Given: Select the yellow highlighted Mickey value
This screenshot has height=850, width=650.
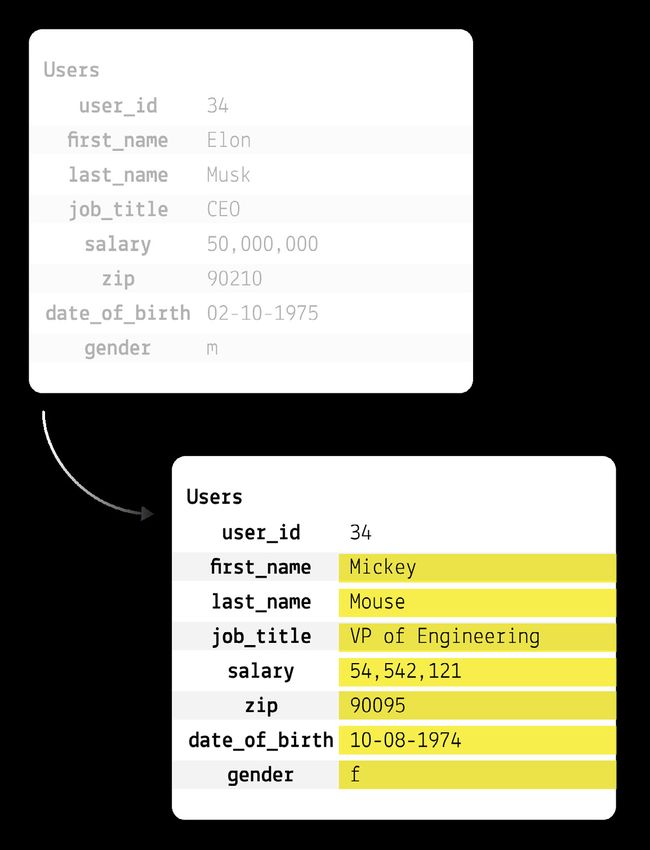Looking at the screenshot, I should click(477, 568).
